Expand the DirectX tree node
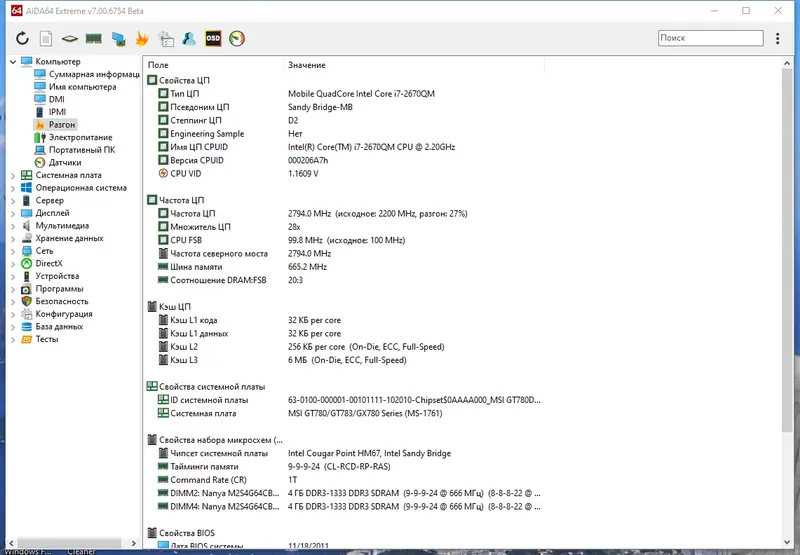 13,264
